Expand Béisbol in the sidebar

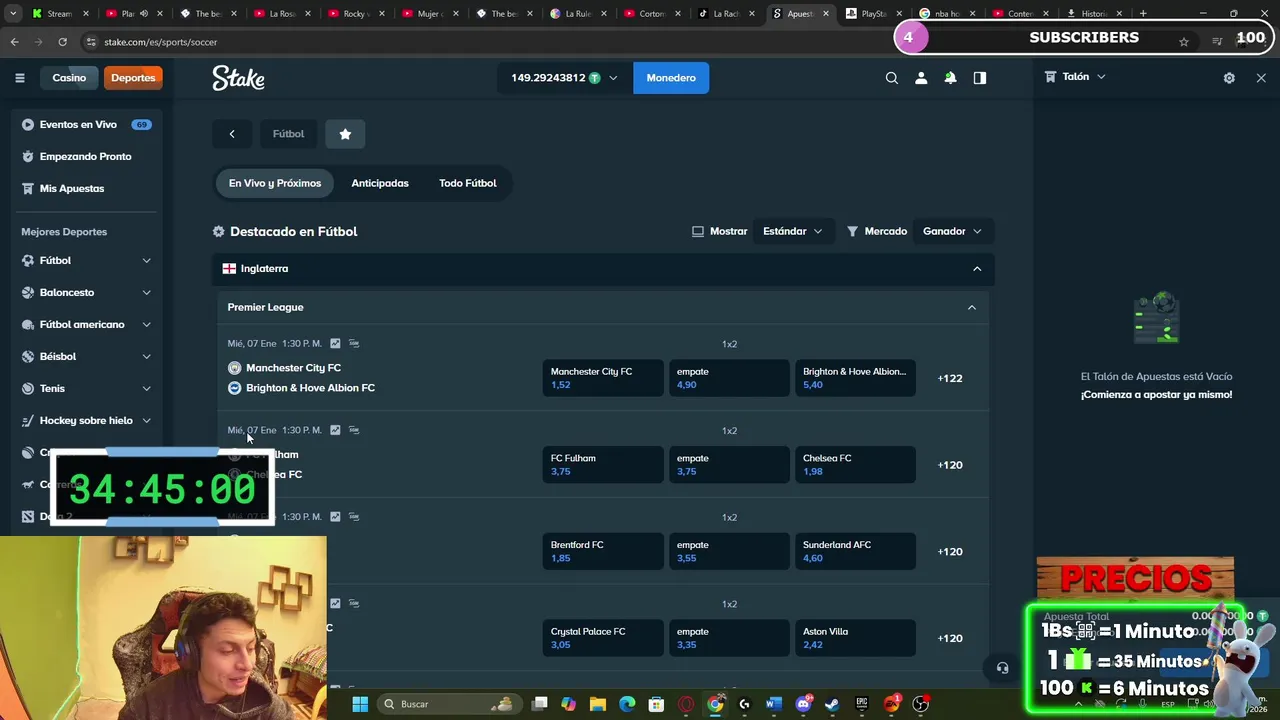[146, 356]
